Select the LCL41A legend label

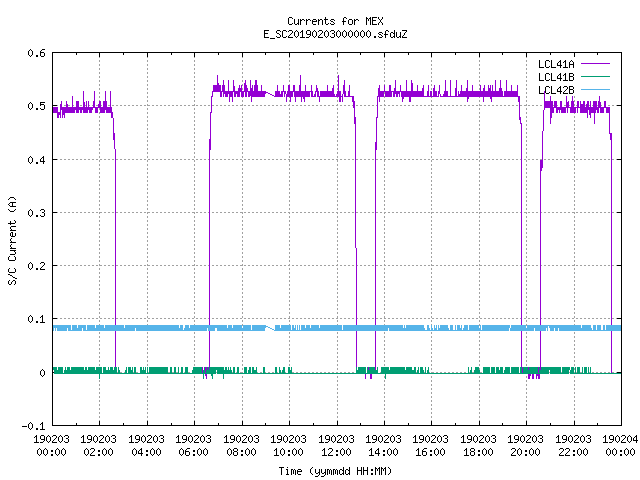556,64
